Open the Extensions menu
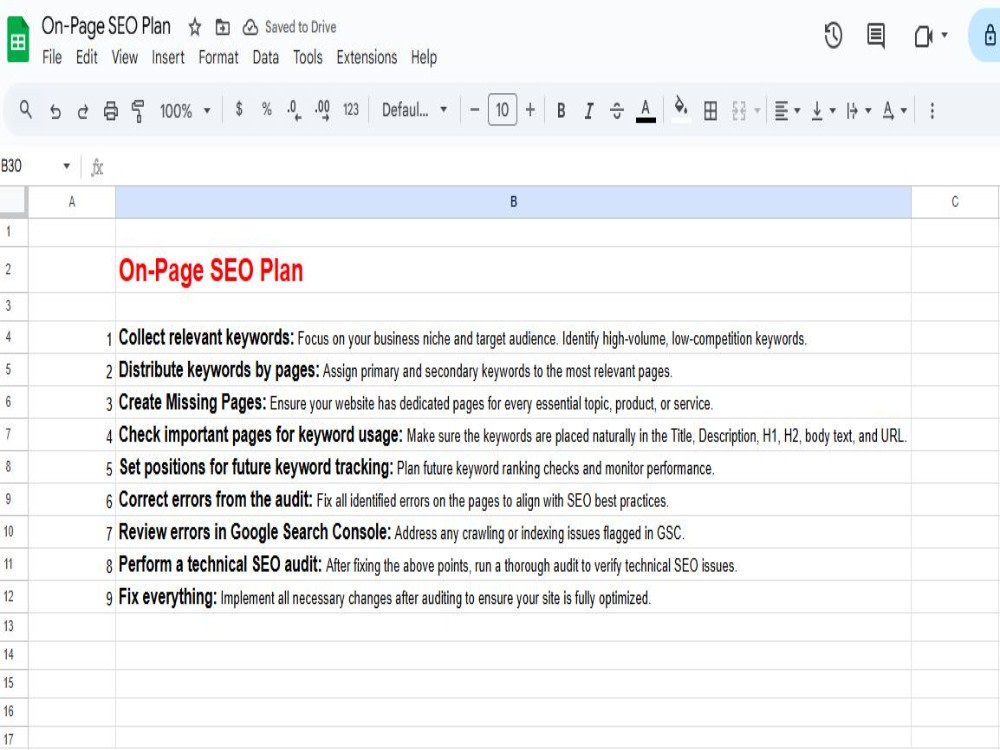 pyautogui.click(x=367, y=57)
